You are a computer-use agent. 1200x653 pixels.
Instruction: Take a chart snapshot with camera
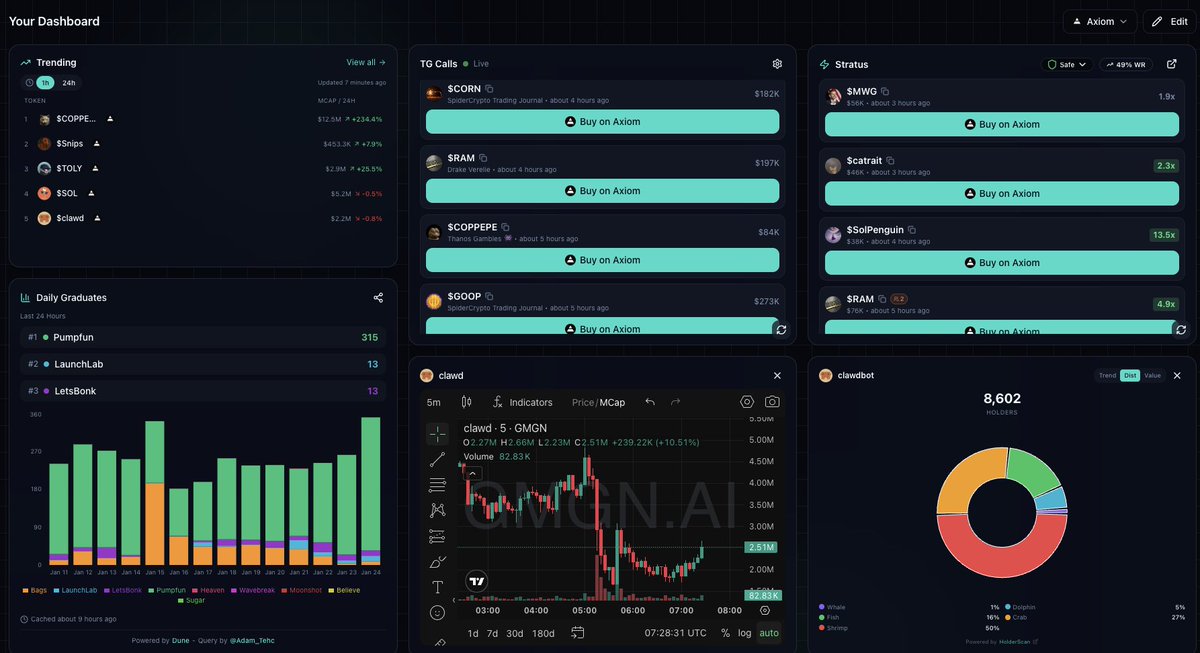[x=772, y=402]
